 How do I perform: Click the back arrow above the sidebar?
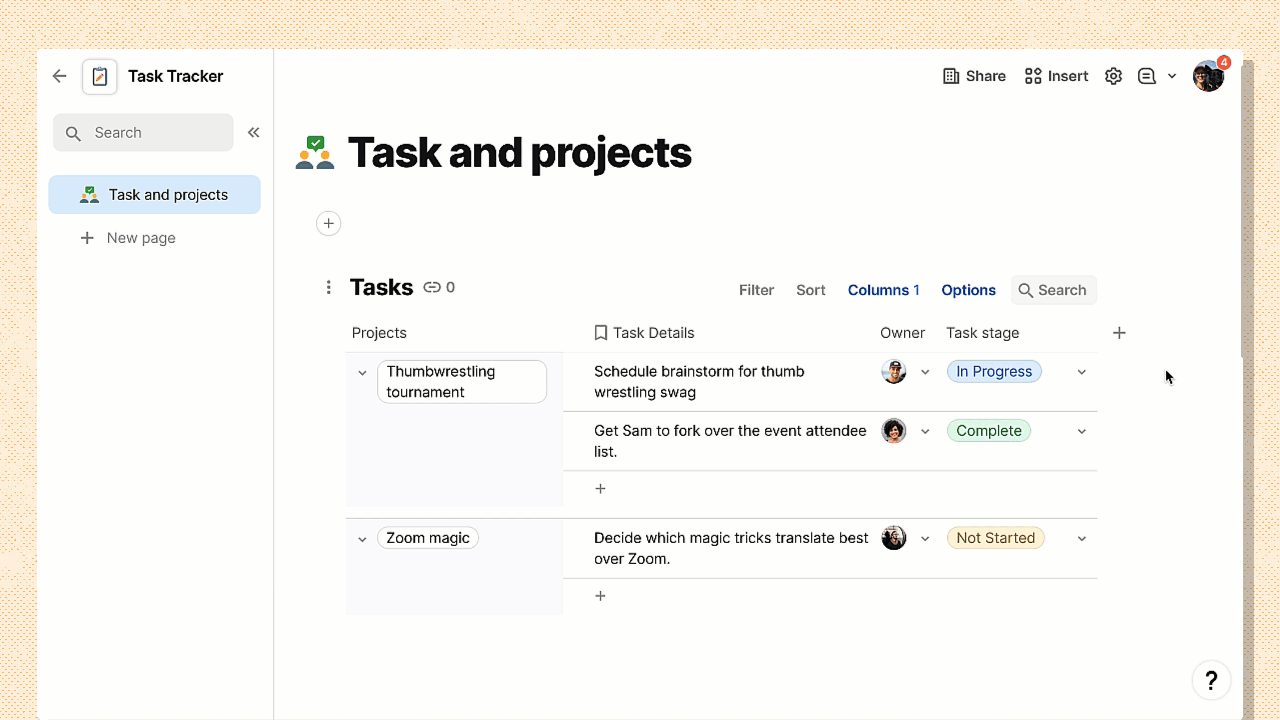pyautogui.click(x=59, y=75)
